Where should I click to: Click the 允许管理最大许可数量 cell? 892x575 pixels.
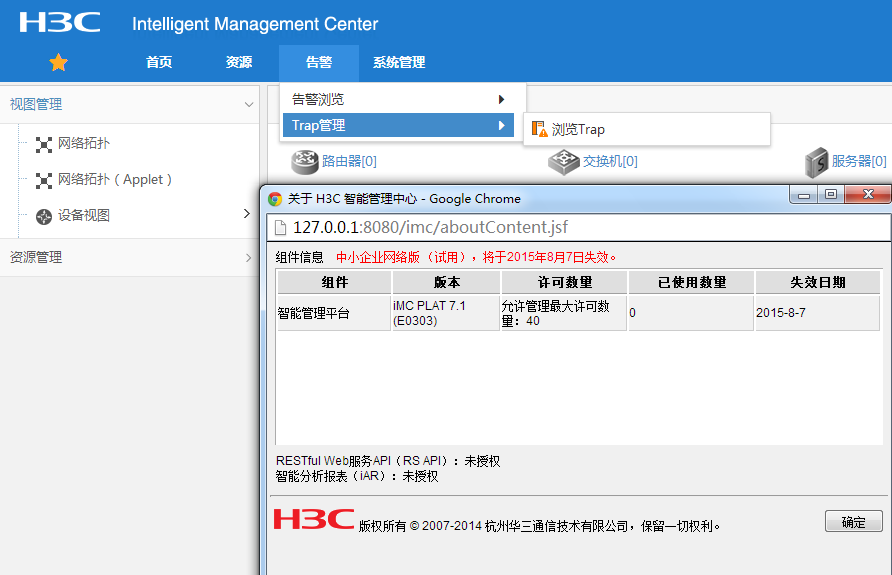(565, 313)
